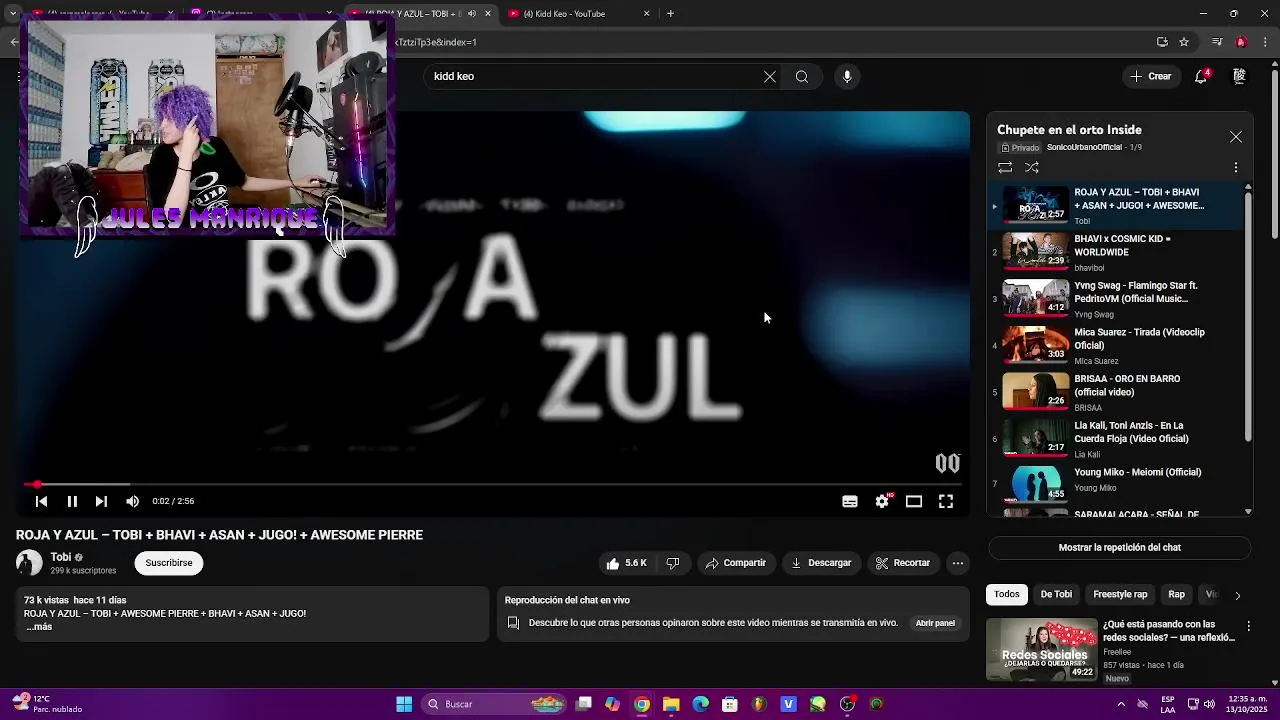Image resolution: width=1280 pixels, height=720 pixels.
Task: Open YouTube notifications bell
Action: [1202, 76]
